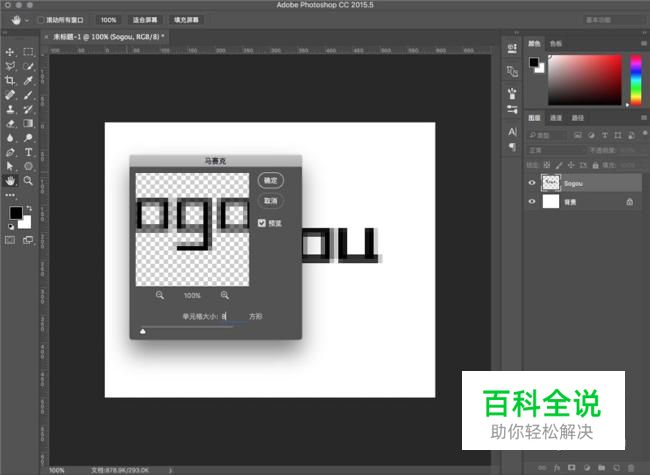Open the 正常 blend mode dropdown
Screen dimensions: 650x475
click(x=555, y=150)
